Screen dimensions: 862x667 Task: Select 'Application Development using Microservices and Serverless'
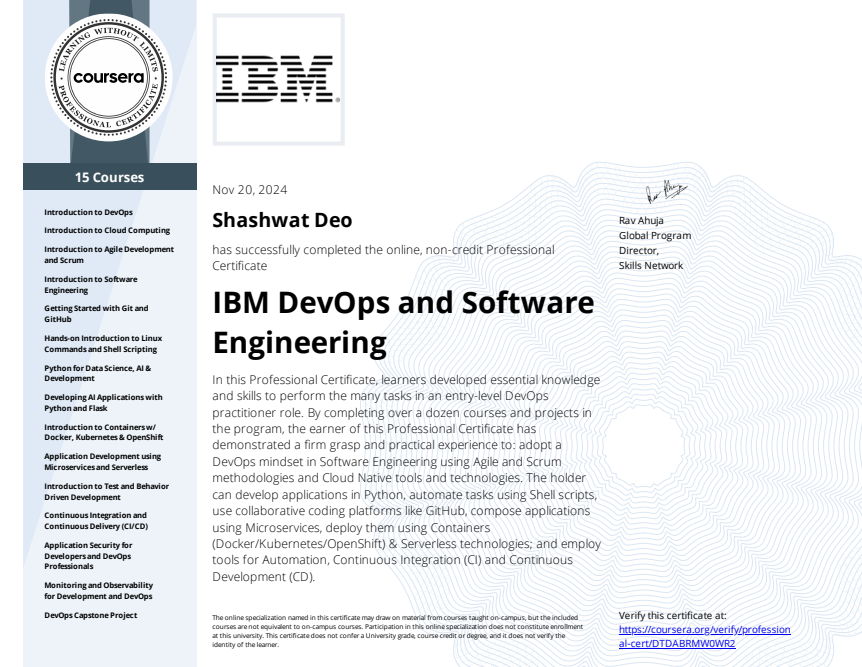(x=103, y=462)
